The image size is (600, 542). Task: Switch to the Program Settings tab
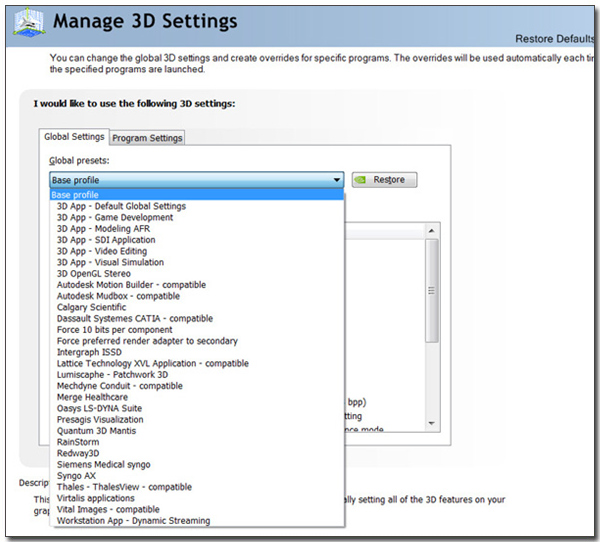tap(147, 138)
